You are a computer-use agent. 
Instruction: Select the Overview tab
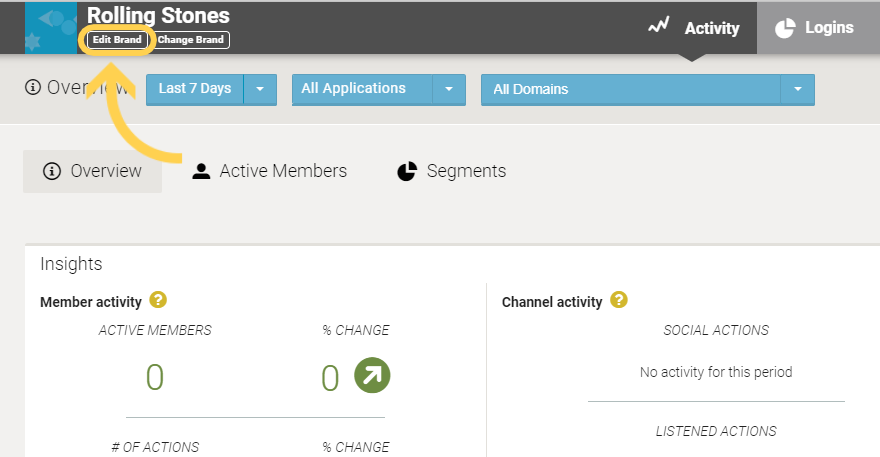(x=93, y=171)
